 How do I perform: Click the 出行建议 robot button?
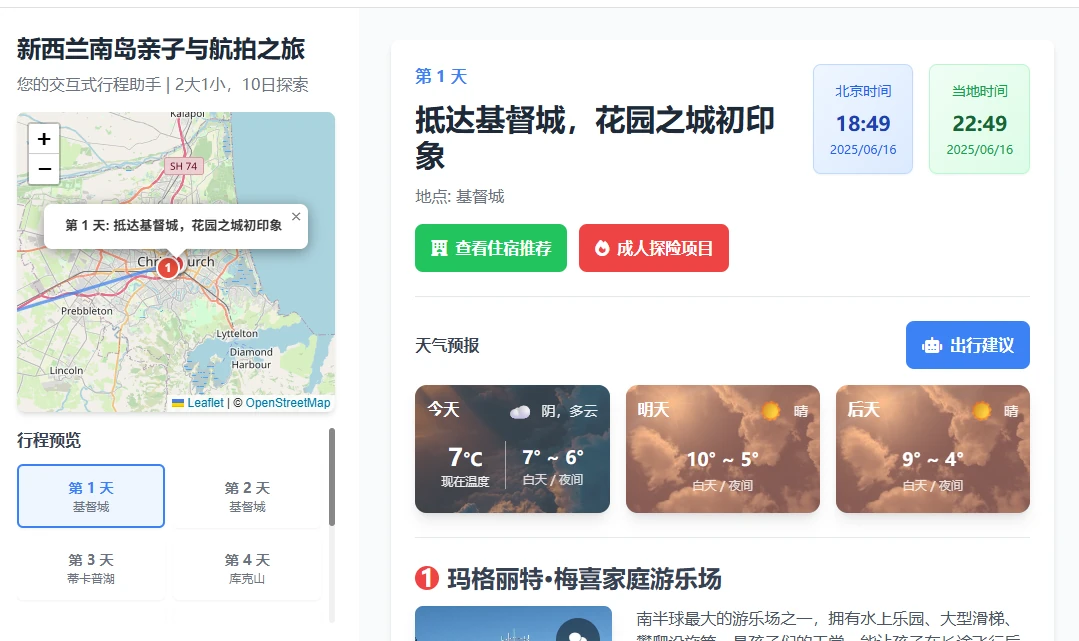[967, 345]
